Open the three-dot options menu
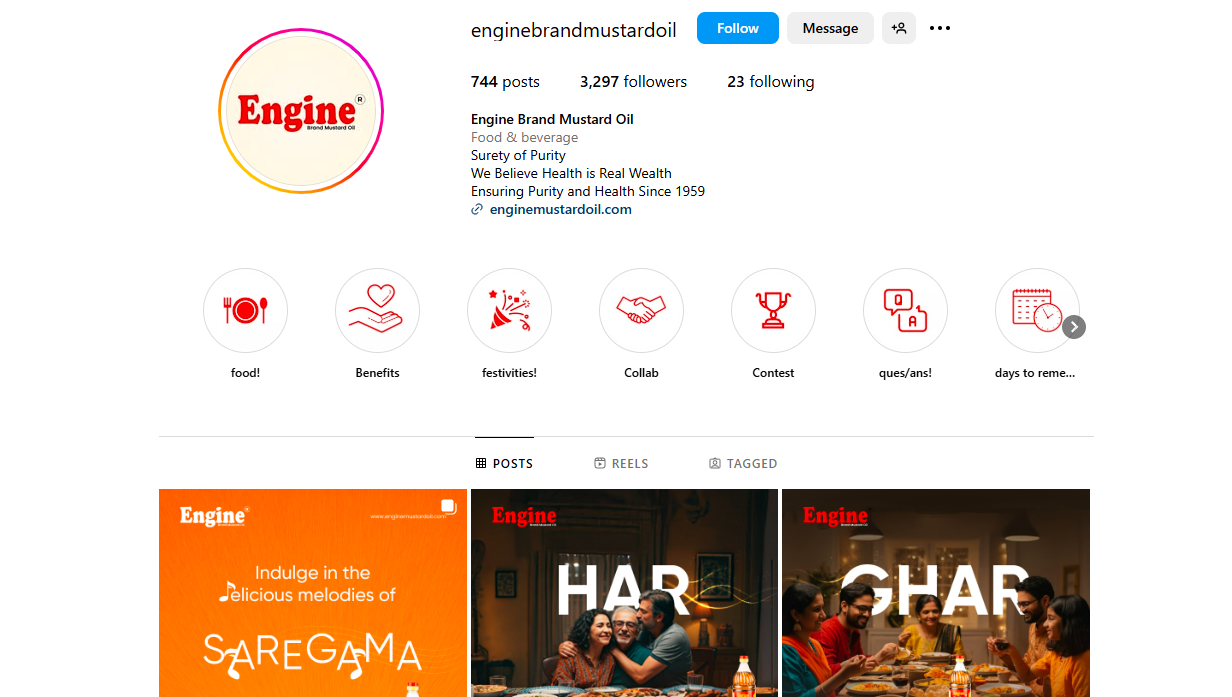 coord(940,28)
